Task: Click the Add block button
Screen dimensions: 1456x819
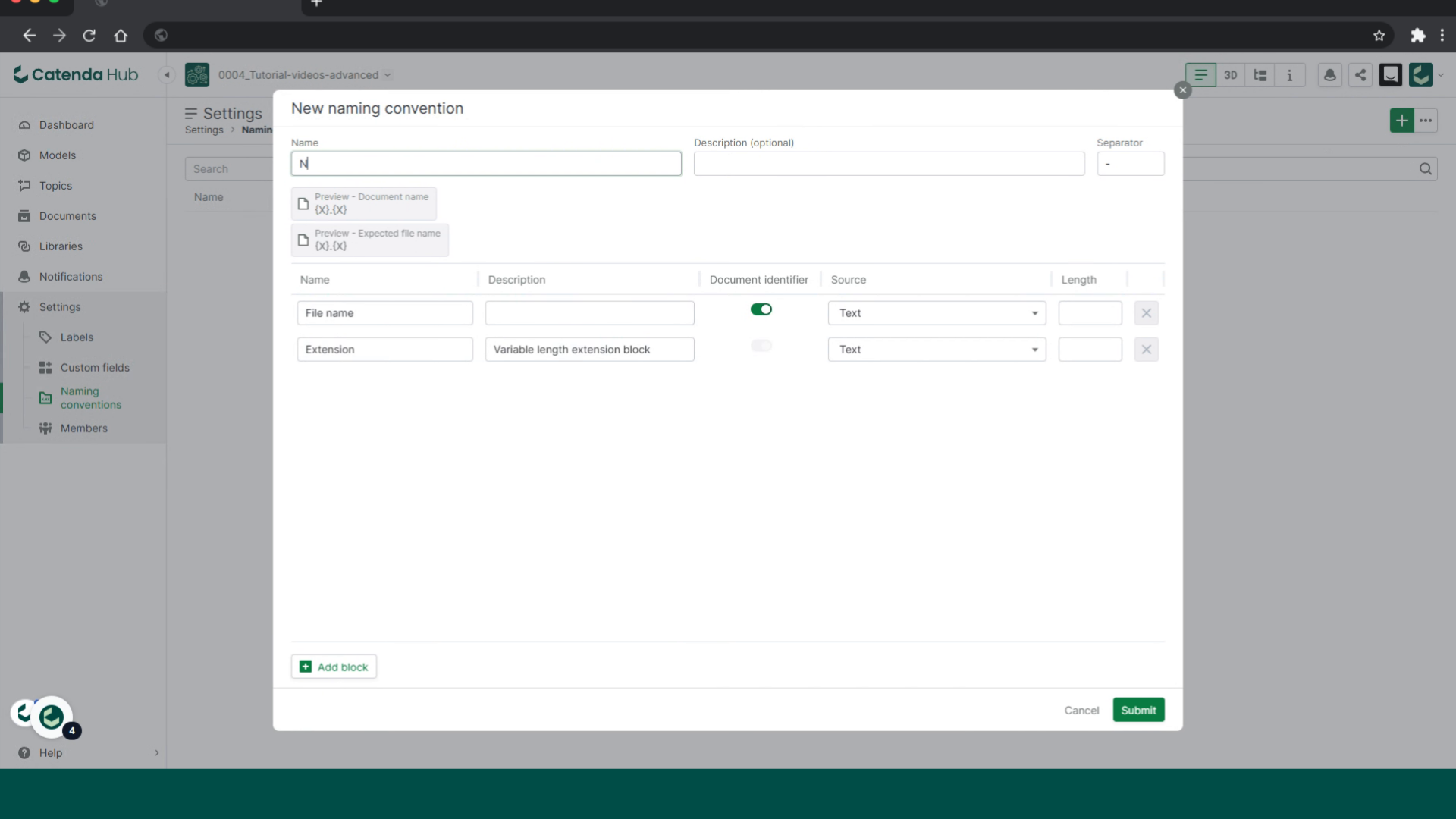Action: click(x=334, y=667)
